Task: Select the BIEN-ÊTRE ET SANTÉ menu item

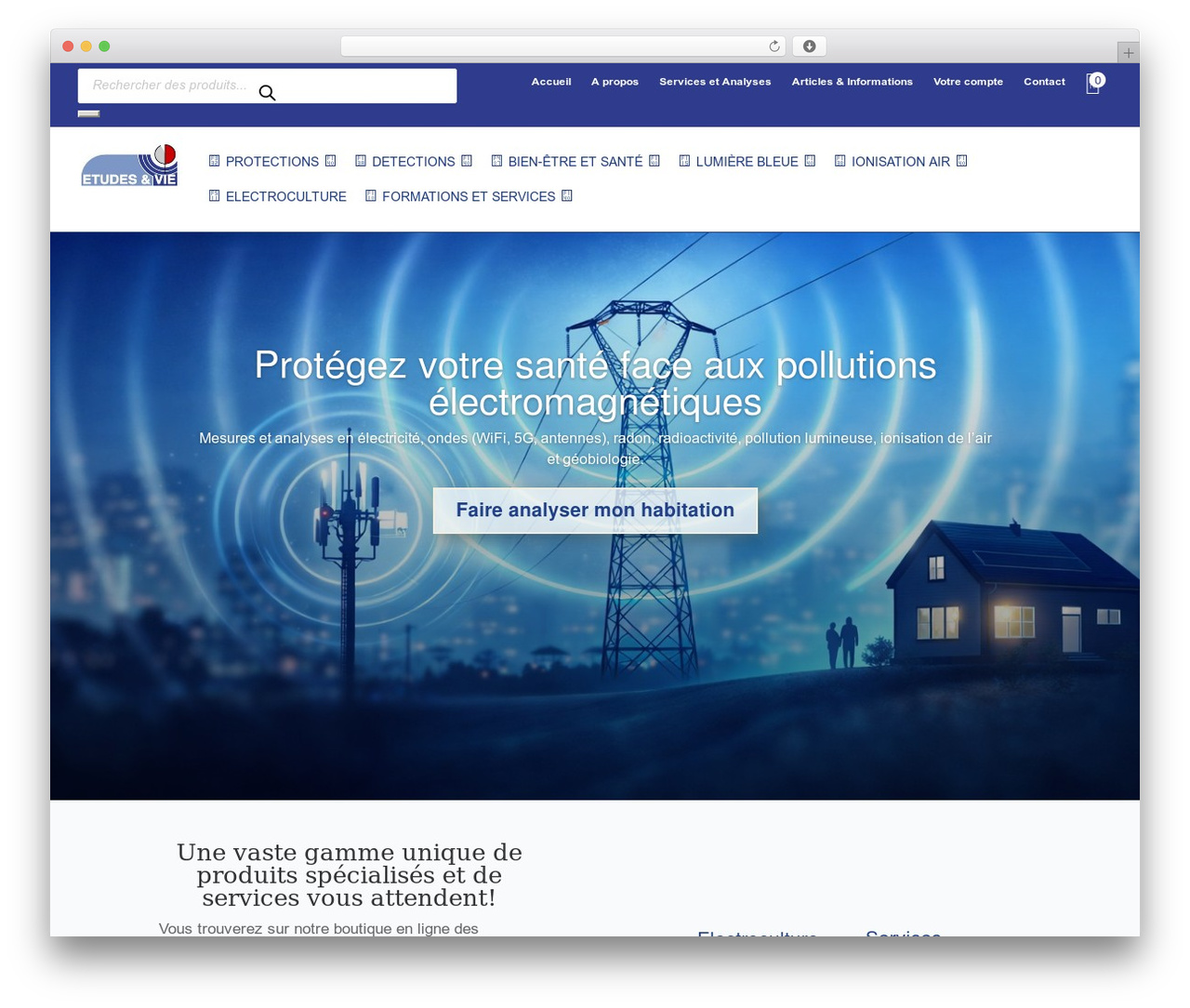Action: tap(575, 162)
